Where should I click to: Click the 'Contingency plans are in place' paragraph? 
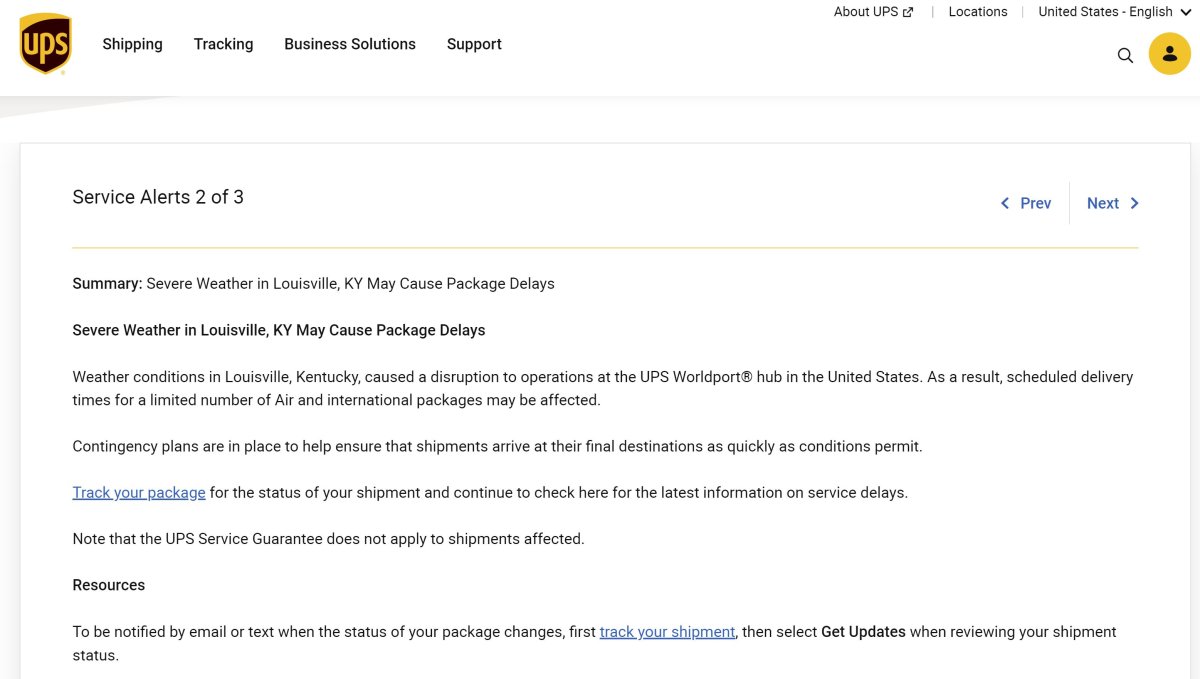point(497,446)
